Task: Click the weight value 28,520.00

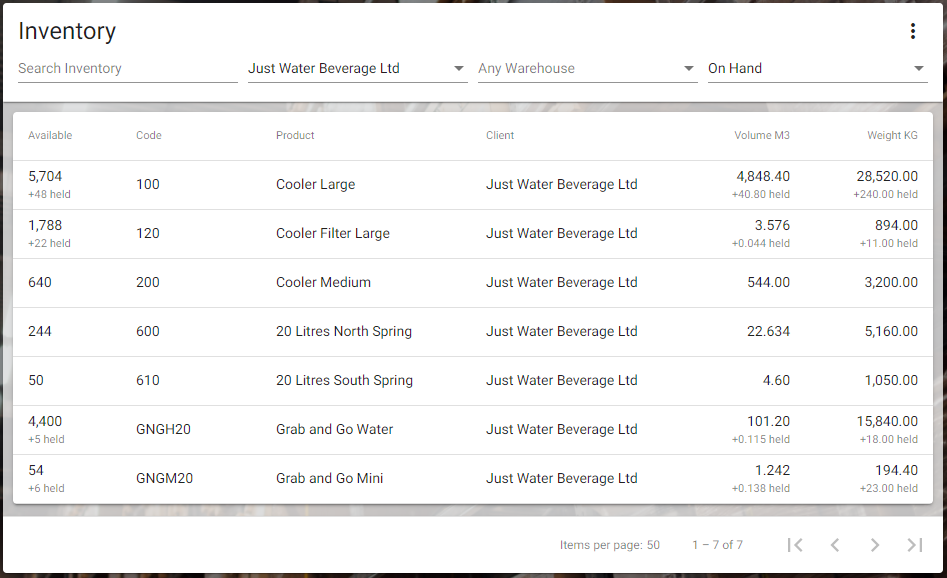Action: [887, 176]
